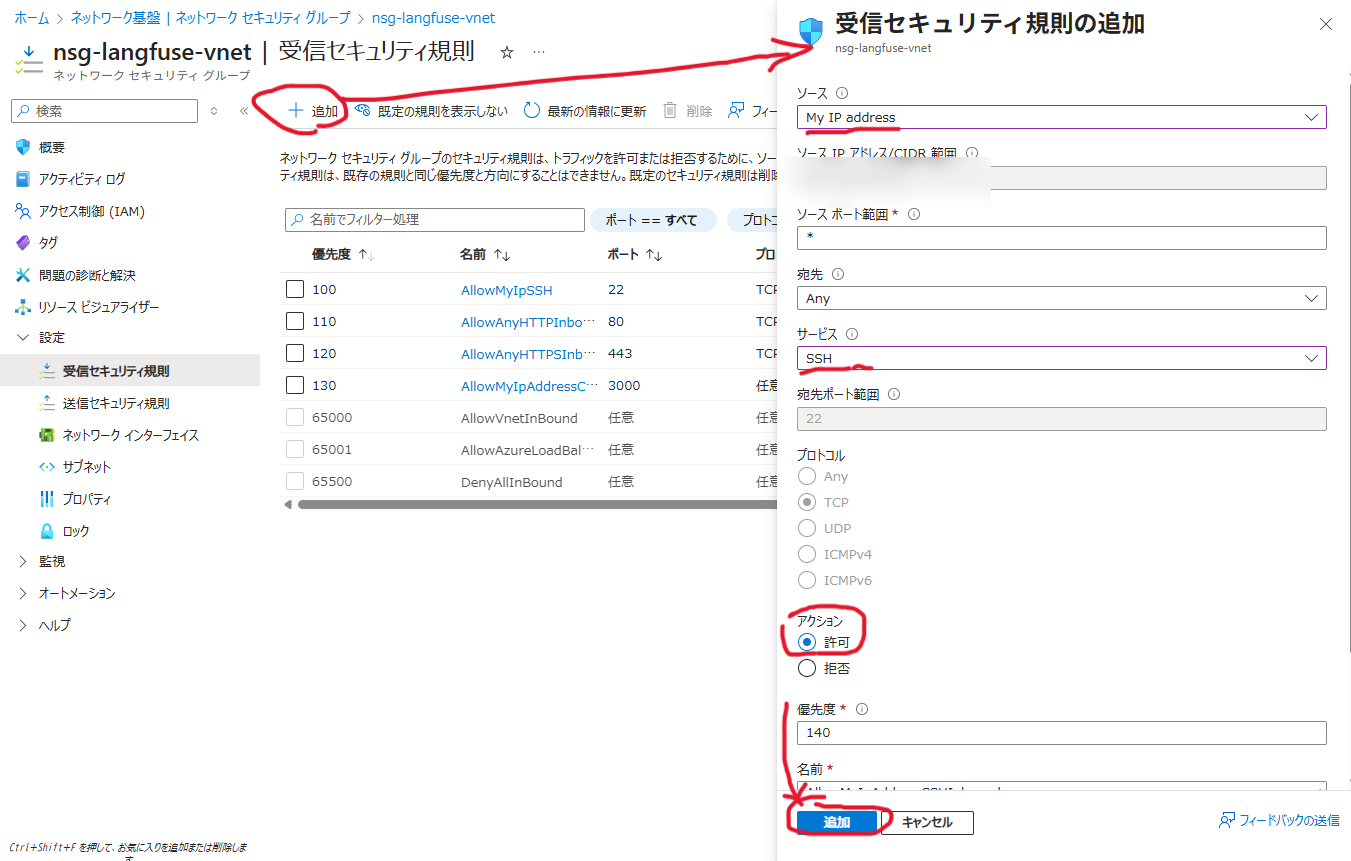Check the box for rule priority 120
Screen dimensions: 1351x861
tap(294, 353)
